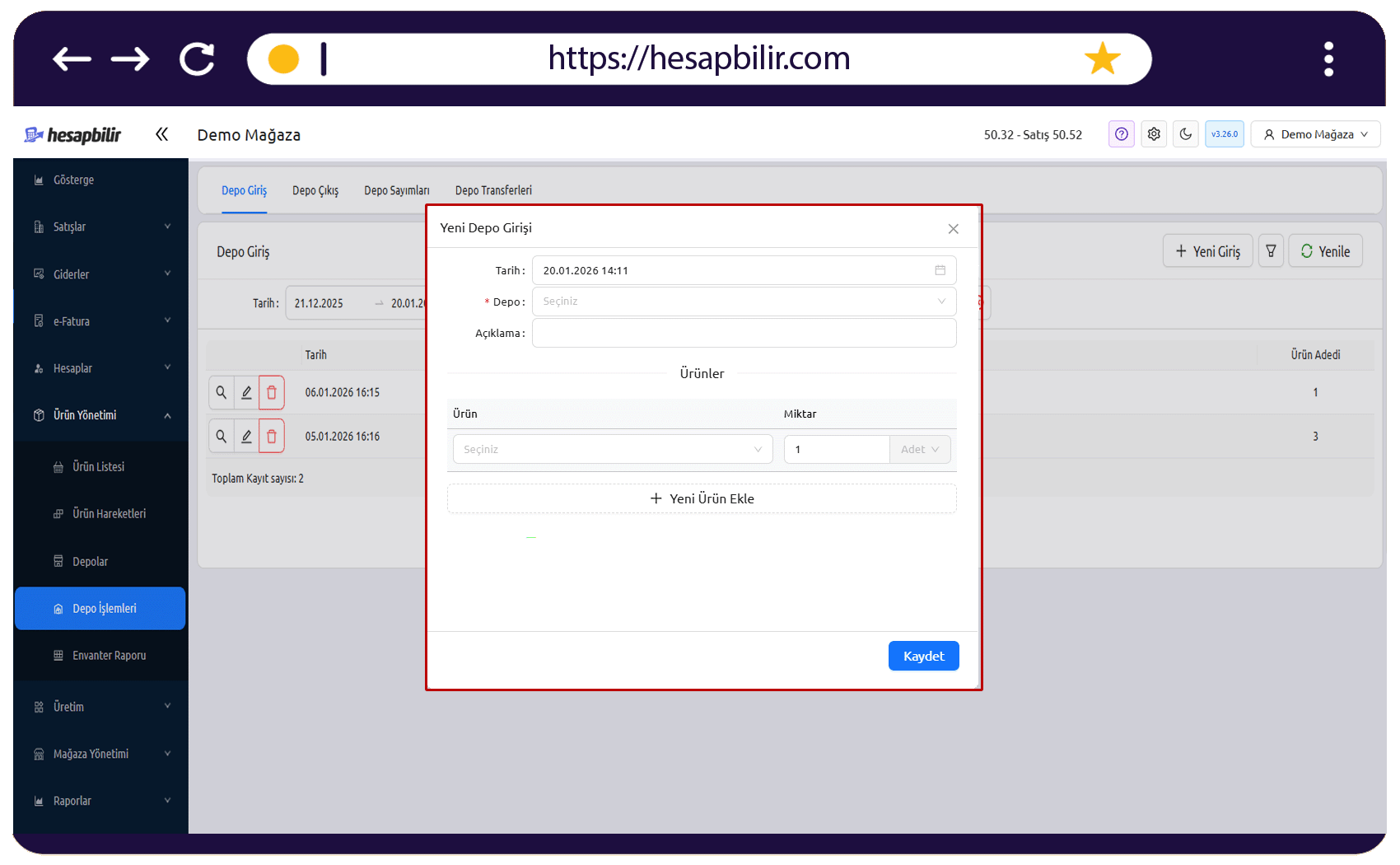1400x865 pixels.
Task: Open settings gear icon in header
Action: tap(1154, 134)
